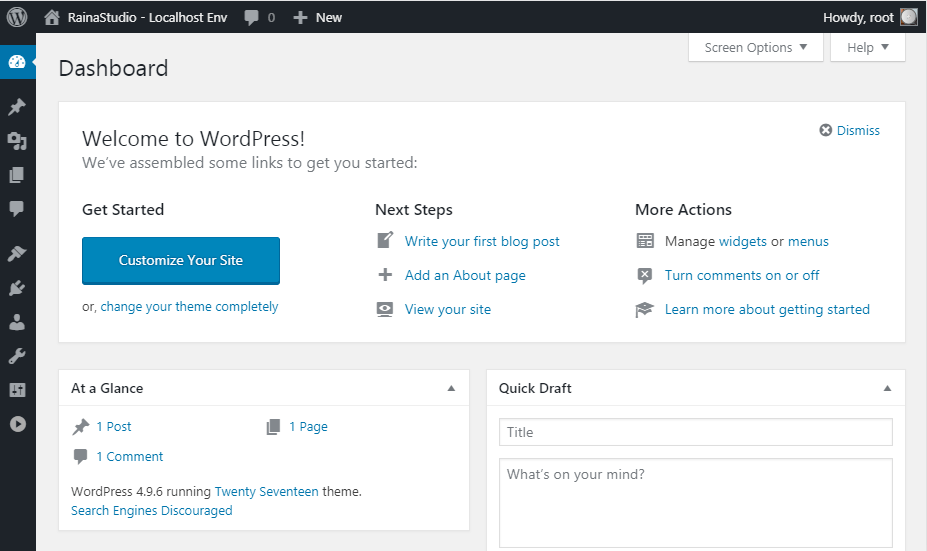Focus the Quick Draft Title field

pyautogui.click(x=696, y=432)
